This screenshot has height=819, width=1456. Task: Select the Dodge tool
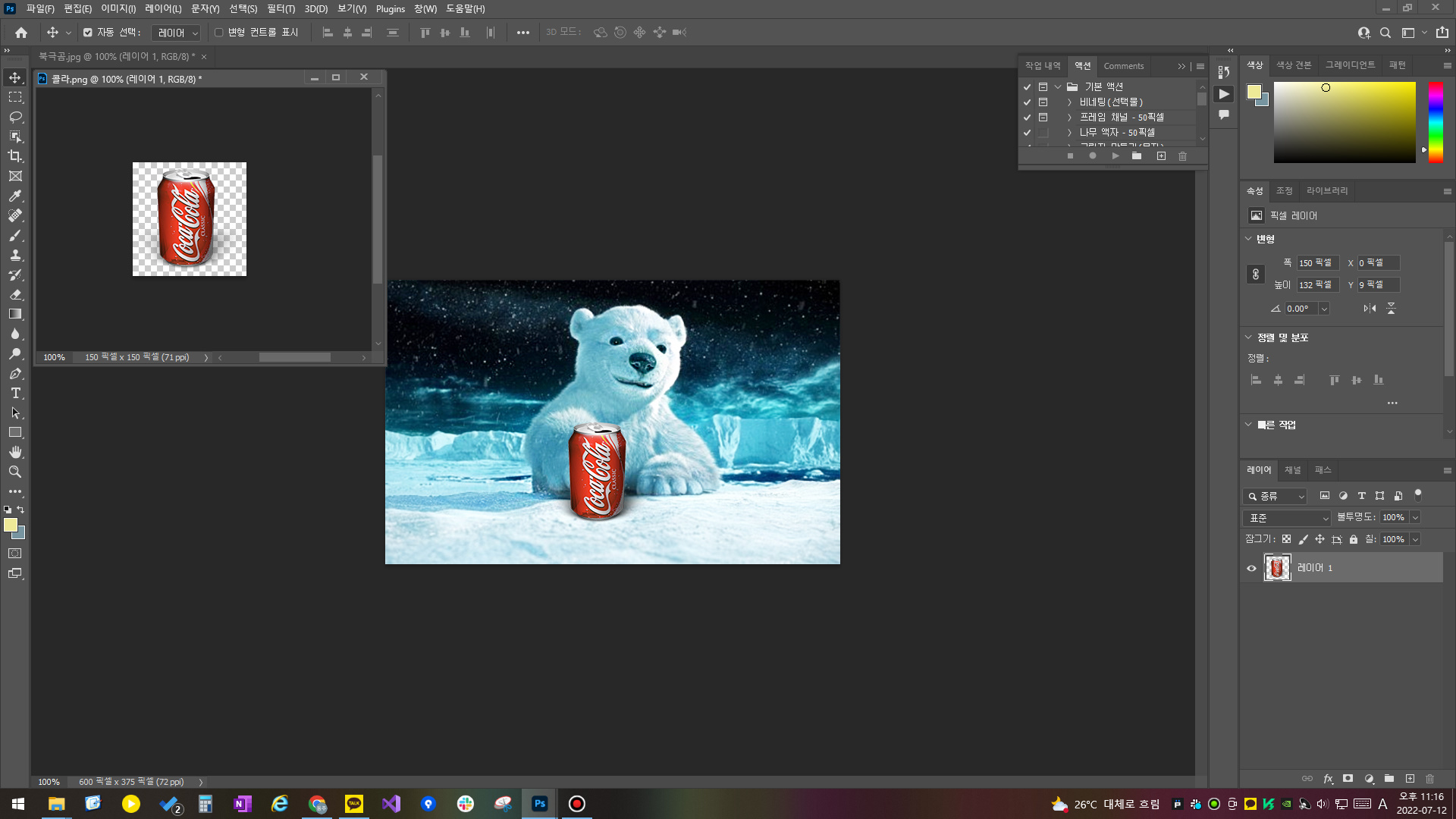[15, 354]
